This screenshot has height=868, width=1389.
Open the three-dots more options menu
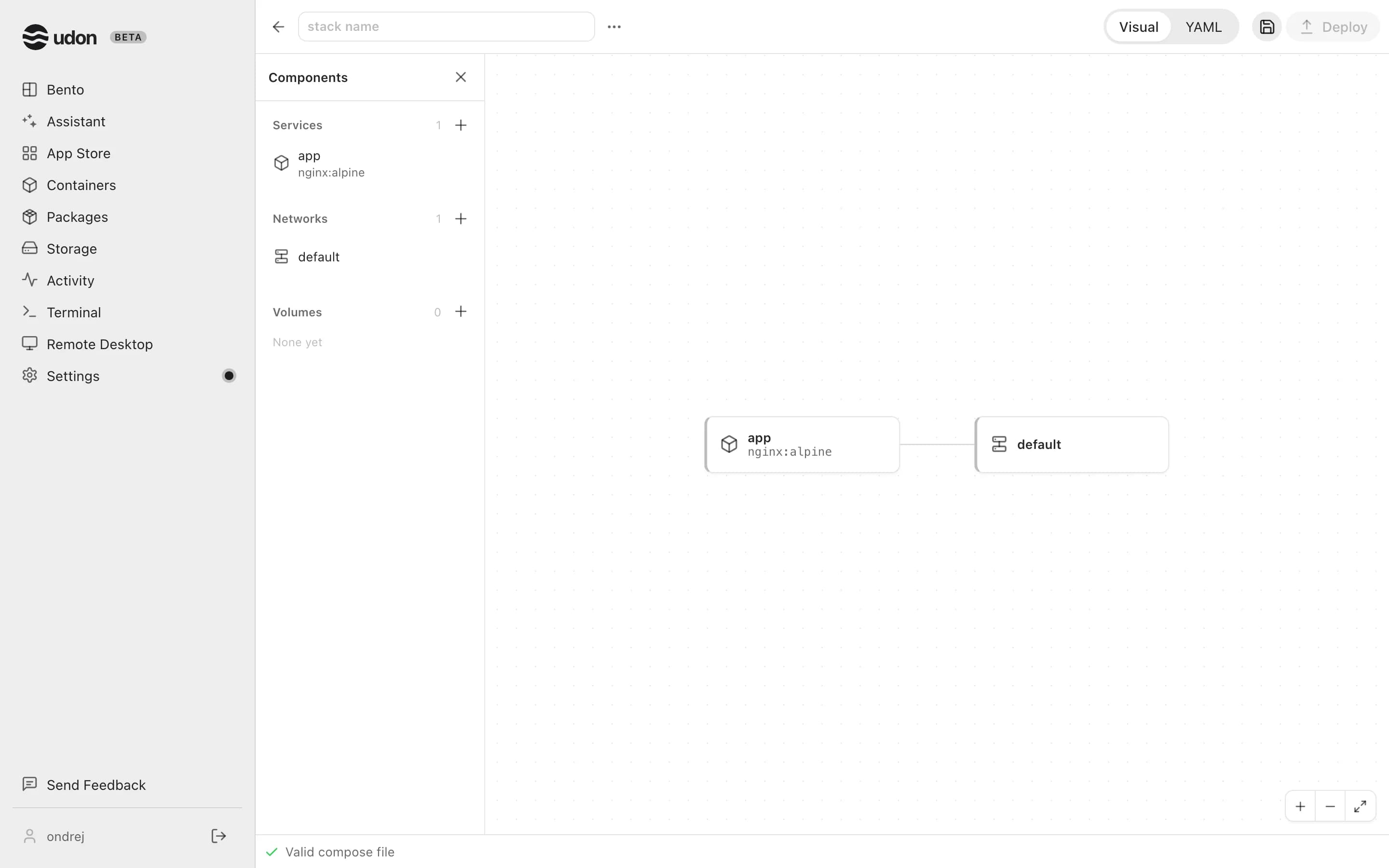pos(614,27)
